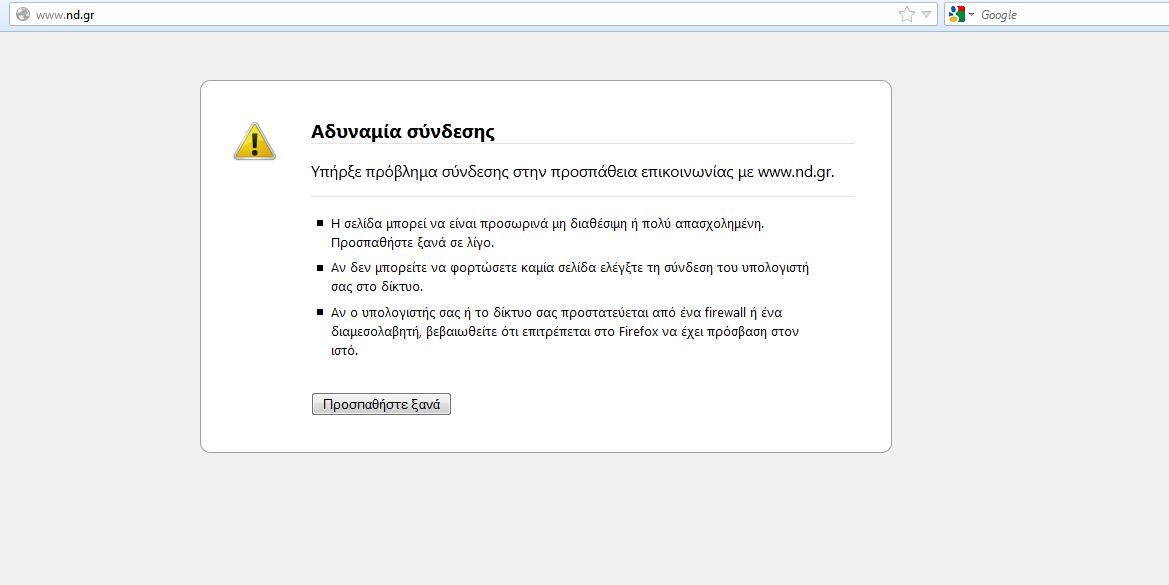Click the first bullet about 'προσωρινά μη διαθέσιμη'
This screenshot has height=585, width=1169.
[547, 223]
